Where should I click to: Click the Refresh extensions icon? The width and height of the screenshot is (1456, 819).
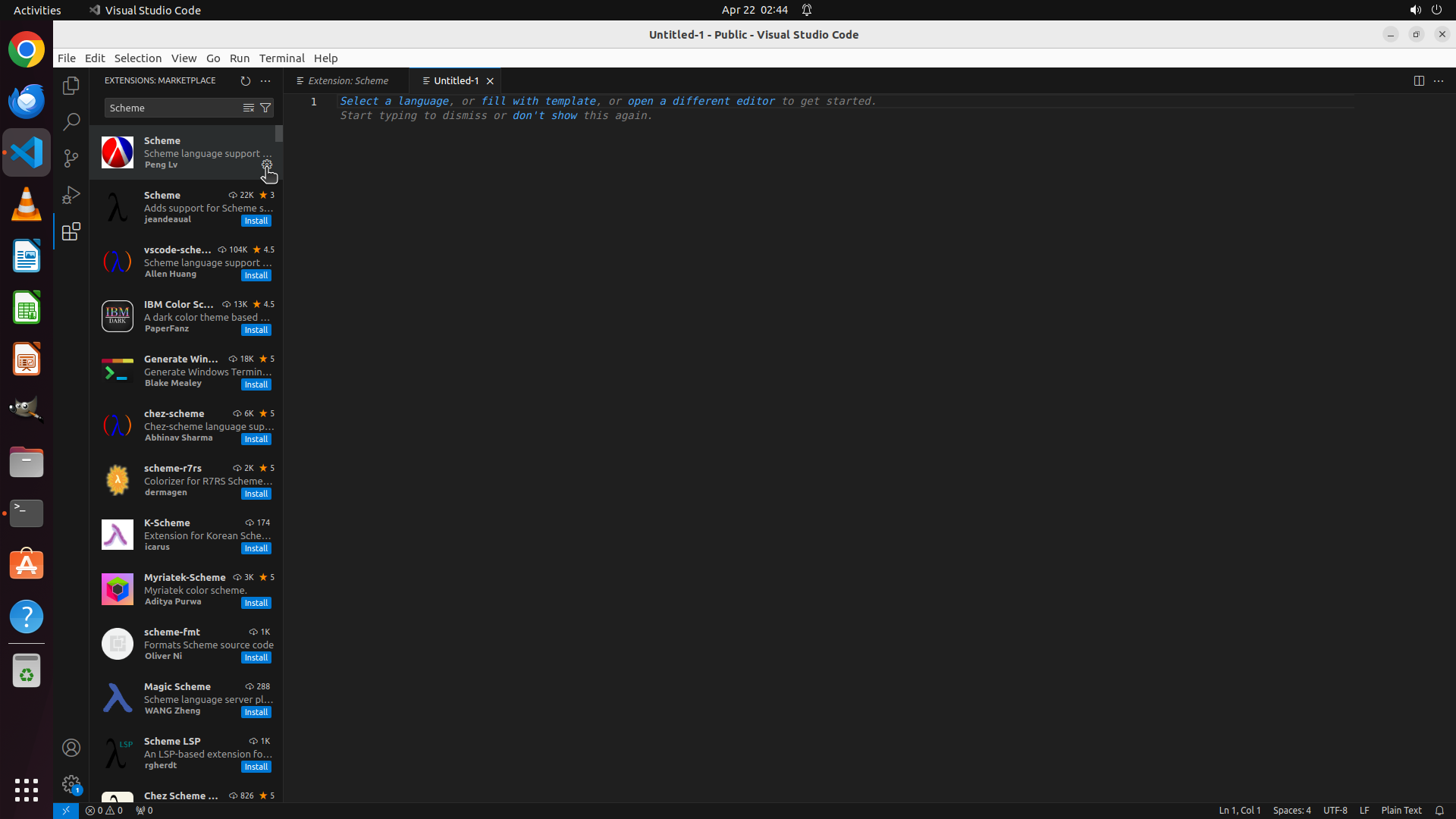click(245, 80)
